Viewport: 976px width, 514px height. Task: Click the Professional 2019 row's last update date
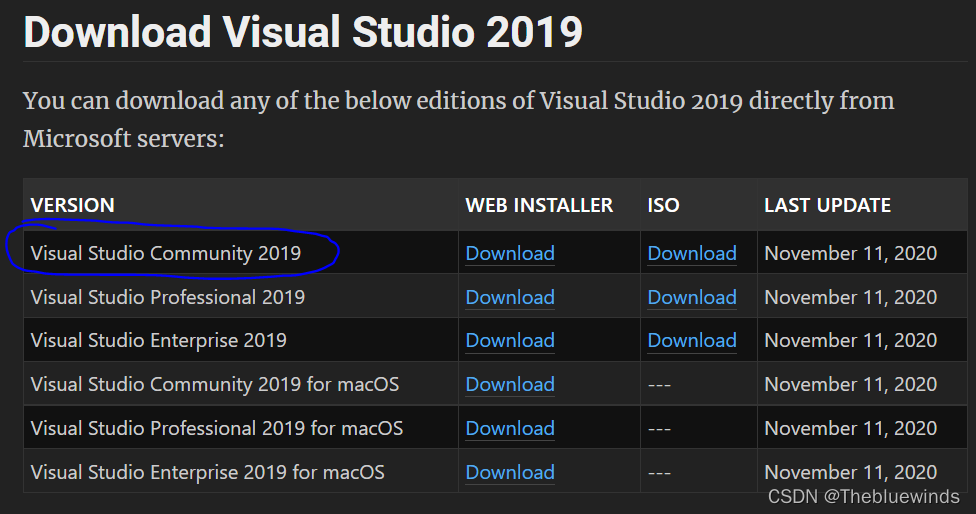coord(850,297)
